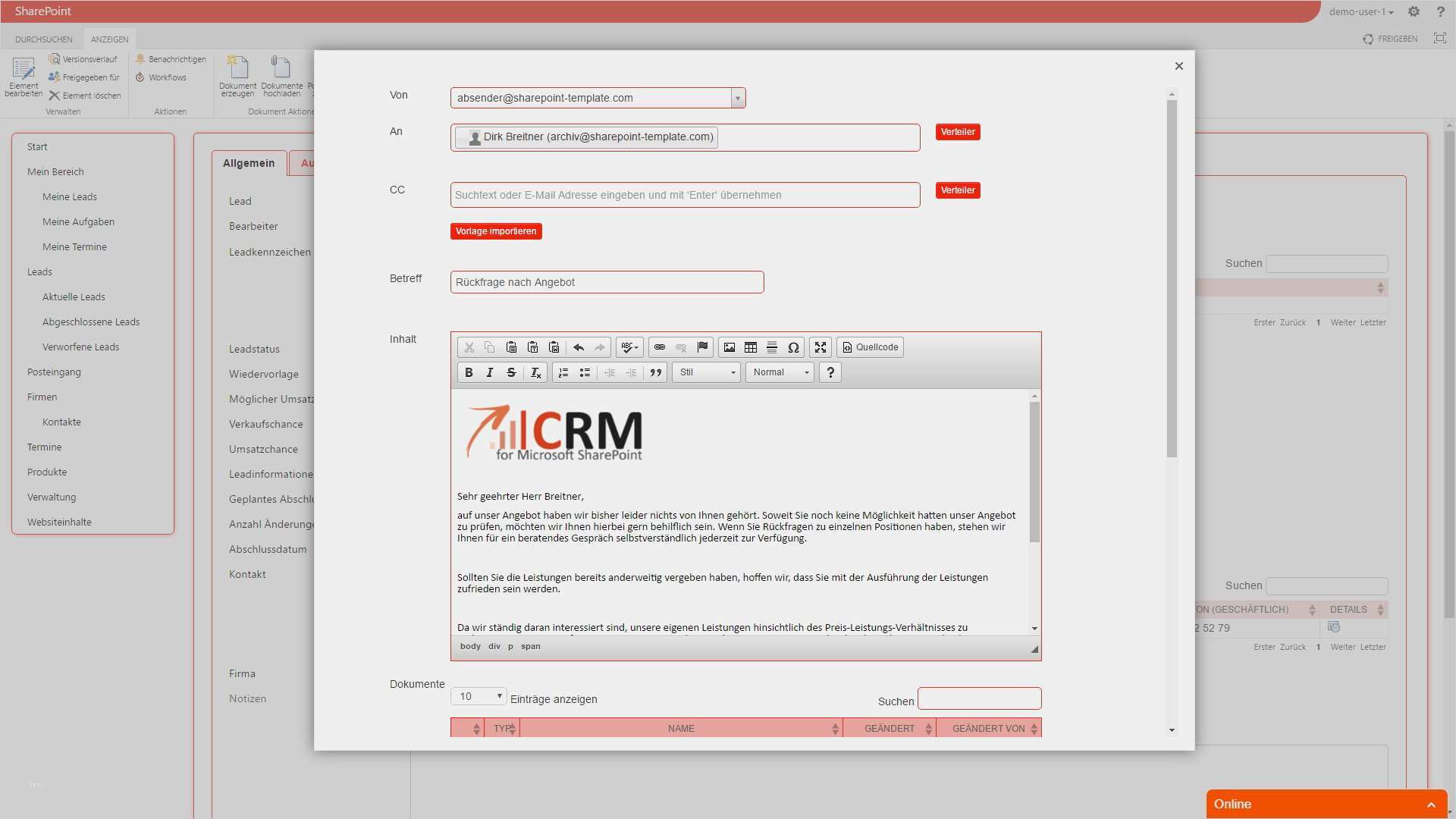The width and height of the screenshot is (1456, 819).
Task: Insert a block quote
Action: [x=656, y=372]
